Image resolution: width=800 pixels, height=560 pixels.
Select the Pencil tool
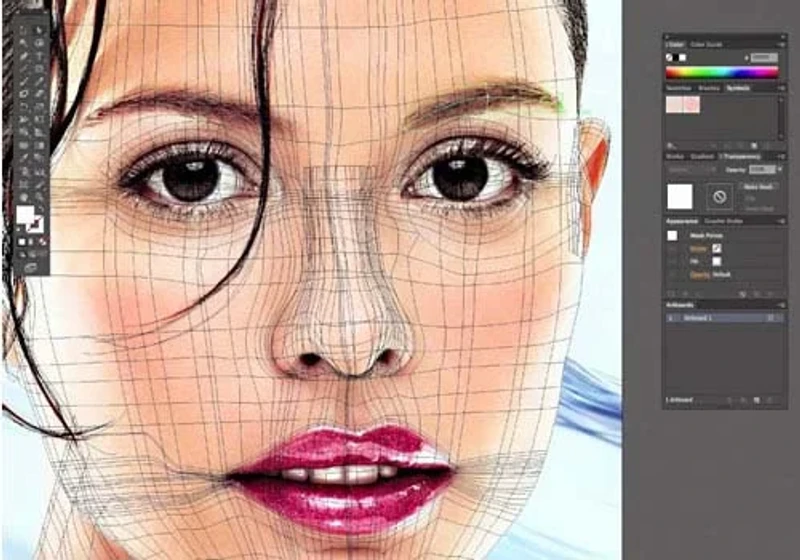tap(39, 81)
